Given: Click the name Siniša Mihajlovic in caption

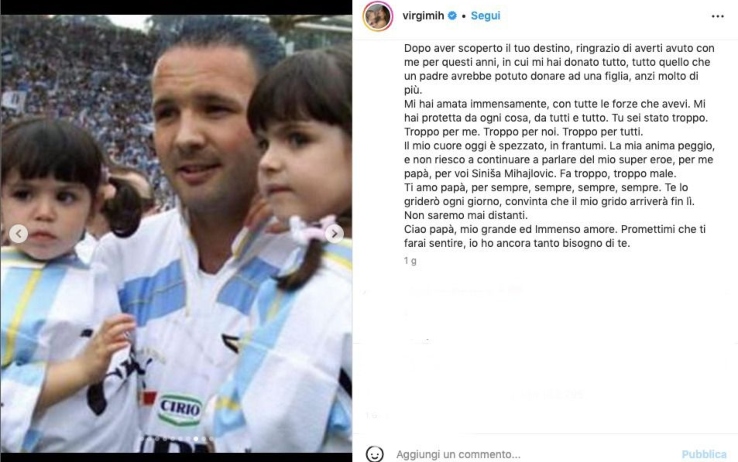Looking at the screenshot, I should 505,174.
